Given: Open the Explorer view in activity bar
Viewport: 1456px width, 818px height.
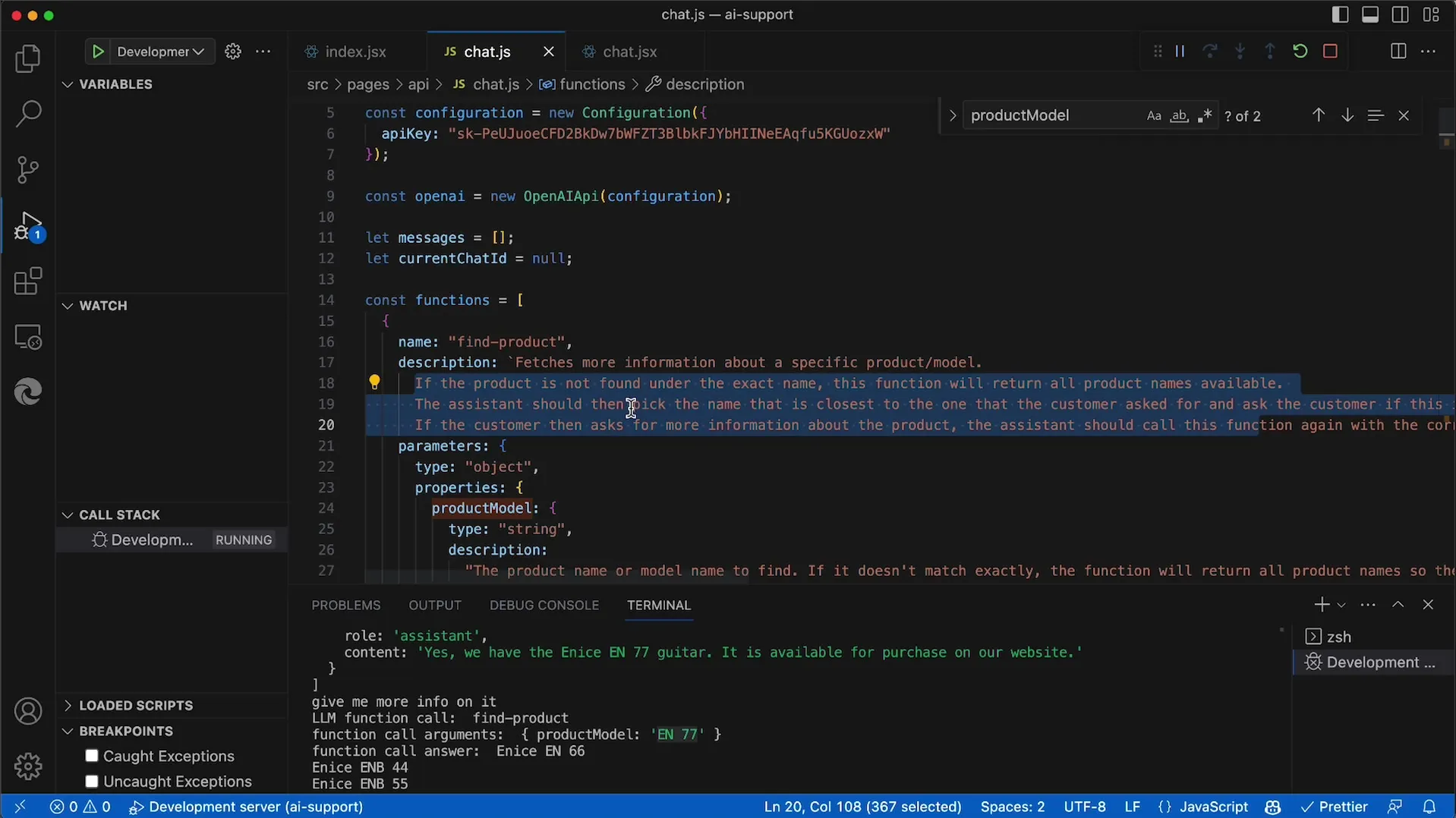Looking at the screenshot, I should click(28, 59).
